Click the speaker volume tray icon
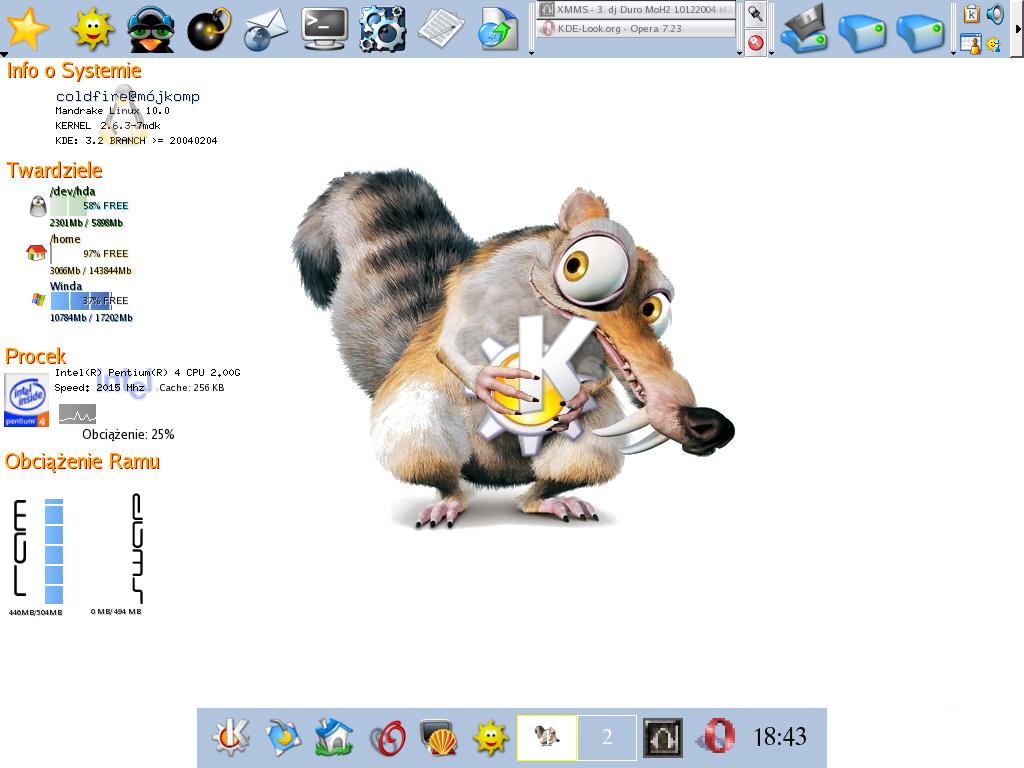Image resolution: width=1024 pixels, height=768 pixels. 995,14
